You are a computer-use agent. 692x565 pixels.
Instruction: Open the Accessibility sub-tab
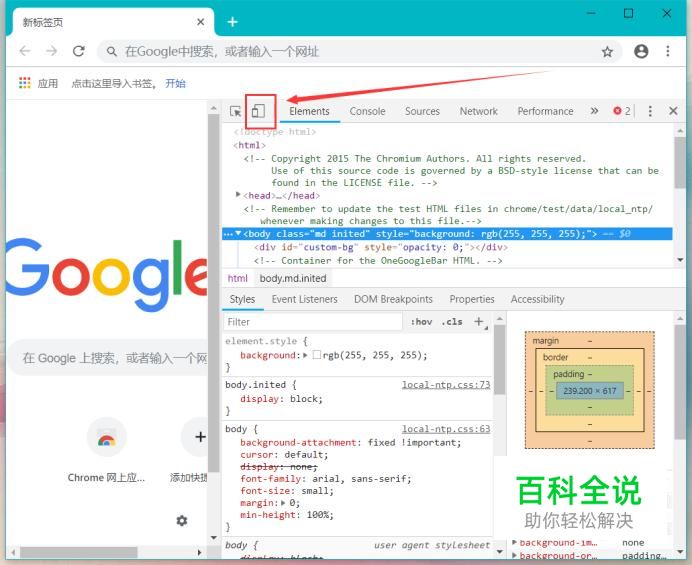tap(538, 299)
